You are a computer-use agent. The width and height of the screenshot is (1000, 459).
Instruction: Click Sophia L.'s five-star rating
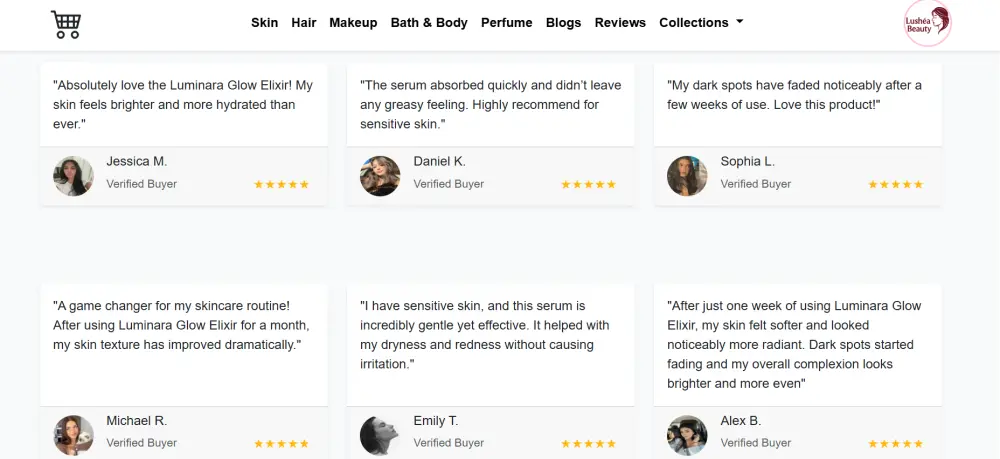coord(895,185)
